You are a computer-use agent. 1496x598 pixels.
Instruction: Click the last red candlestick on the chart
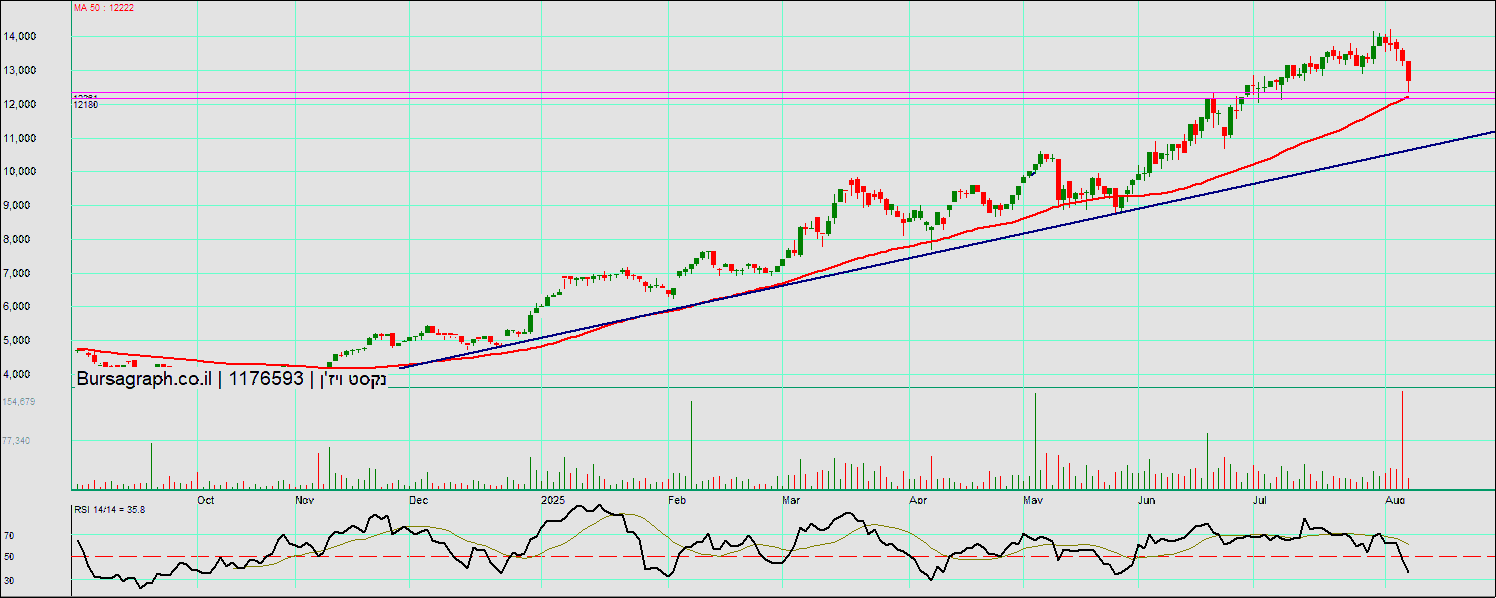1409,72
